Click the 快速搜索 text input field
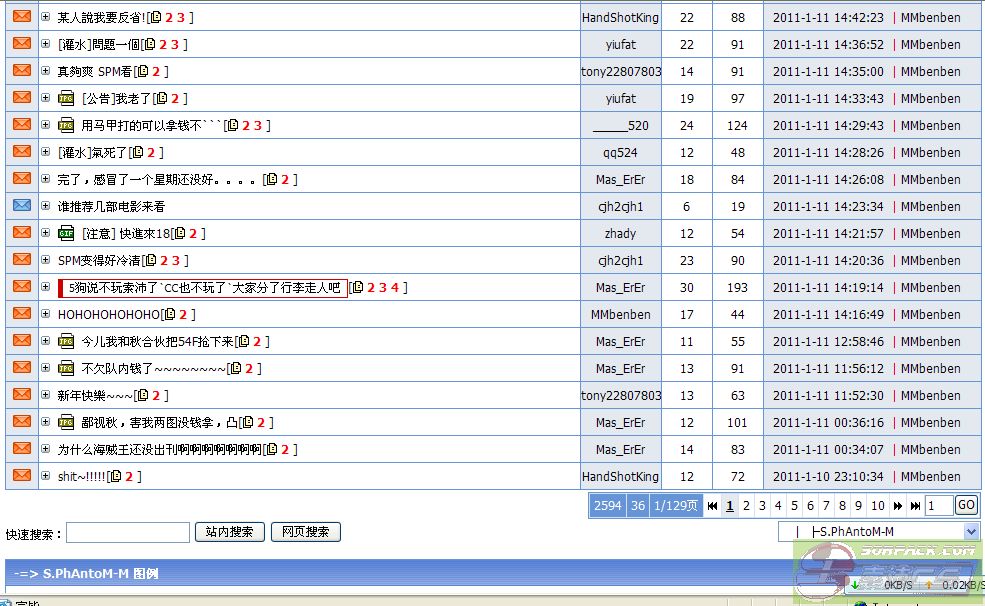Viewport: 985px width, 606px height. 127,532
